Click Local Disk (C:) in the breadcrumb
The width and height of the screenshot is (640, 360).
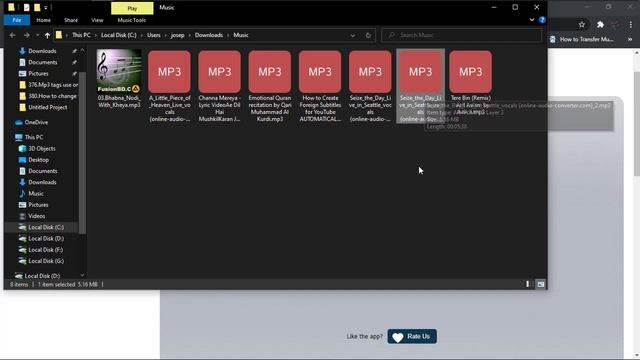click(118, 35)
